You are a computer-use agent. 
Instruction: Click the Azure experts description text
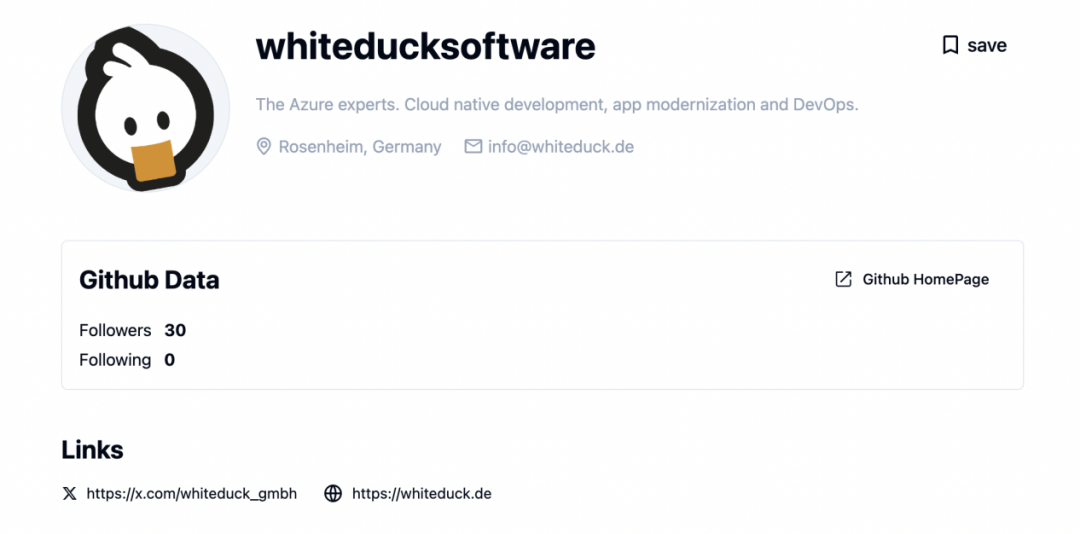pos(557,105)
